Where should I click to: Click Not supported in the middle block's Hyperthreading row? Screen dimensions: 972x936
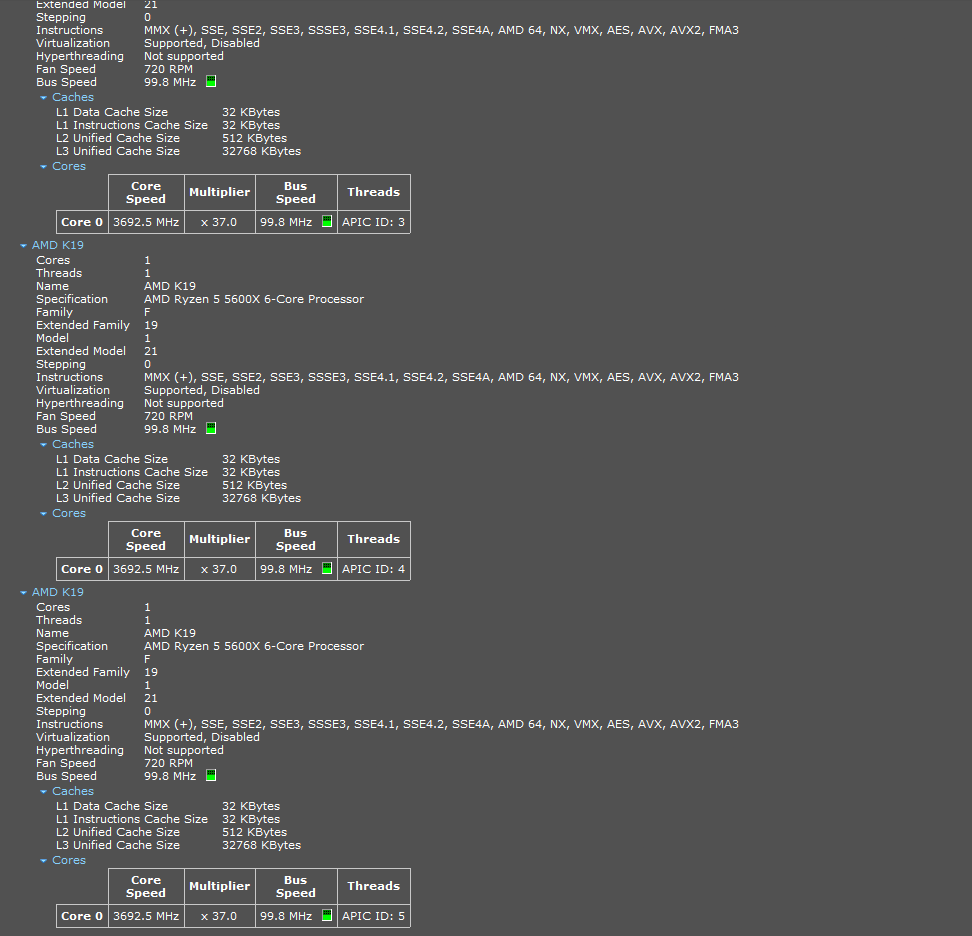tap(183, 404)
